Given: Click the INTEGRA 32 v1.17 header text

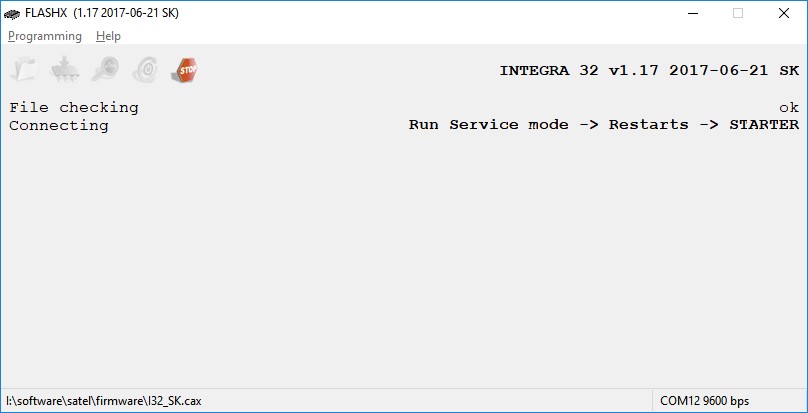Looking at the screenshot, I should pyautogui.click(x=649, y=71).
